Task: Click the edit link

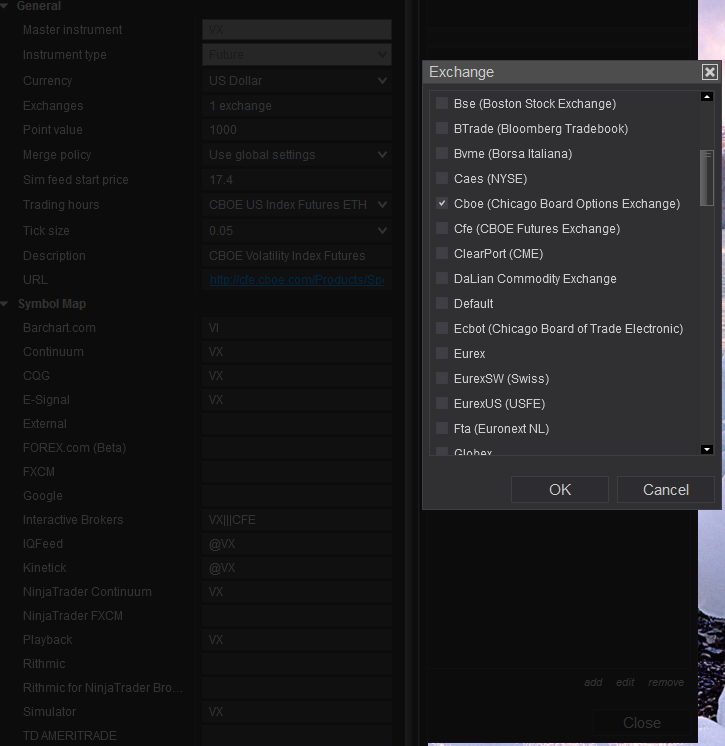Action: click(625, 682)
